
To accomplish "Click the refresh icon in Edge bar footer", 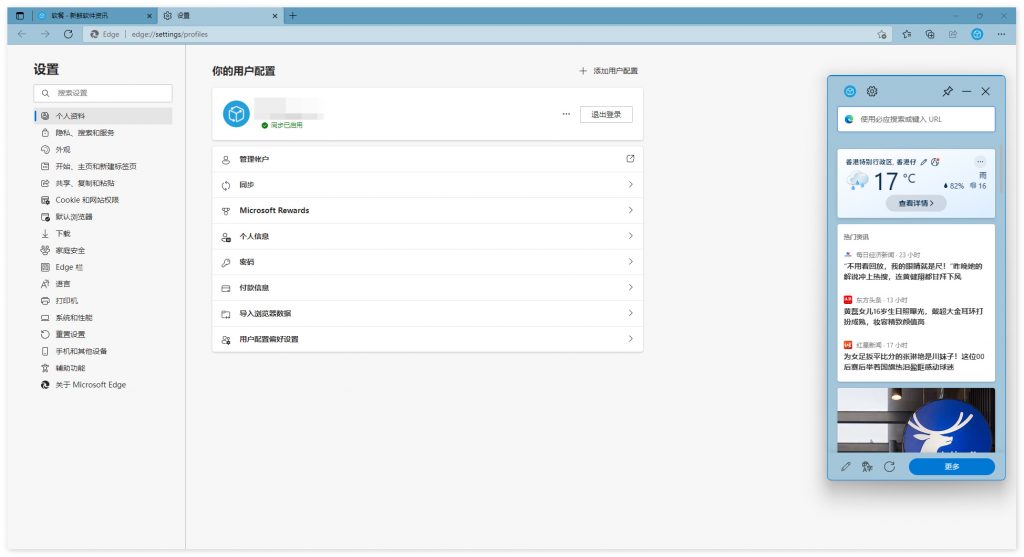I will [x=889, y=466].
